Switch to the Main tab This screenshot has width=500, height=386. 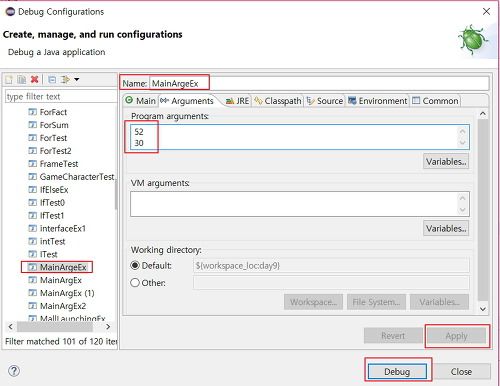141,101
